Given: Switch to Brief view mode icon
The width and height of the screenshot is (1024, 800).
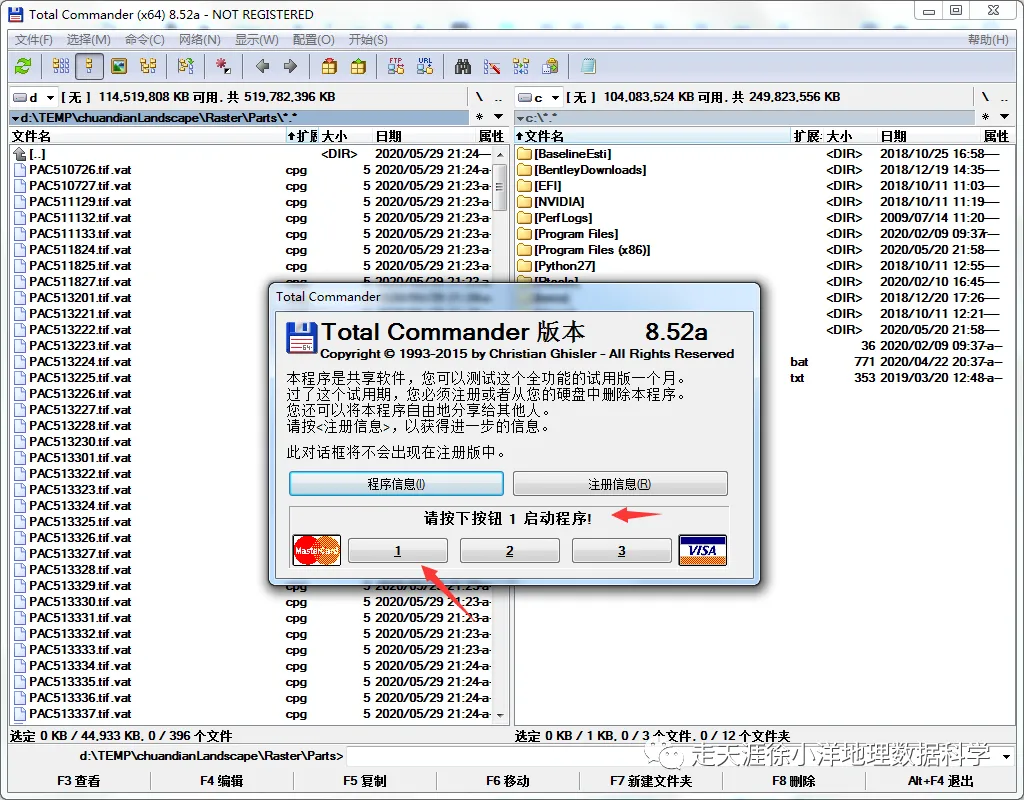Looking at the screenshot, I should click(60, 66).
